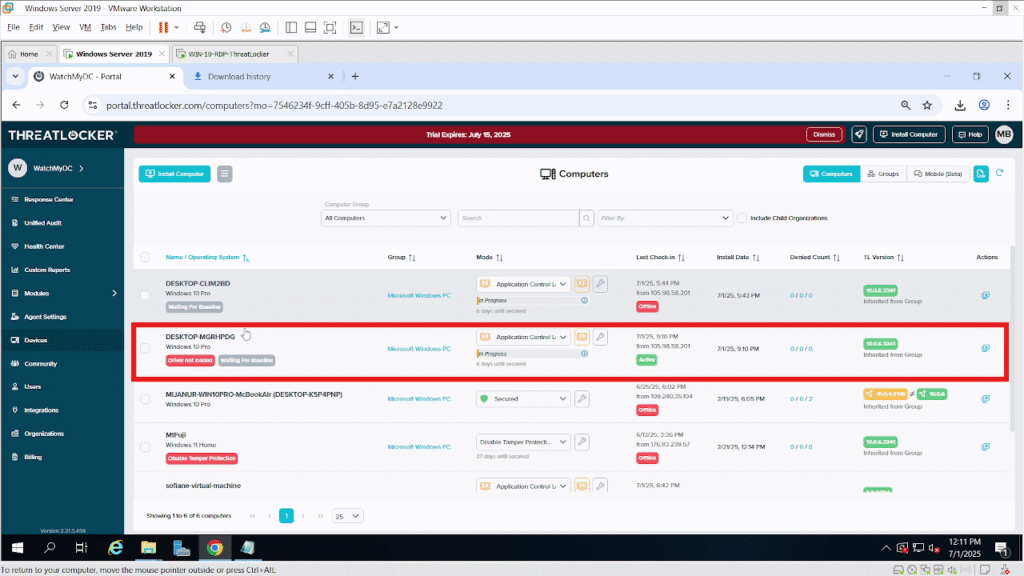The image size is (1024, 576).
Task: Open Response Center in sidebar
Action: (x=48, y=199)
